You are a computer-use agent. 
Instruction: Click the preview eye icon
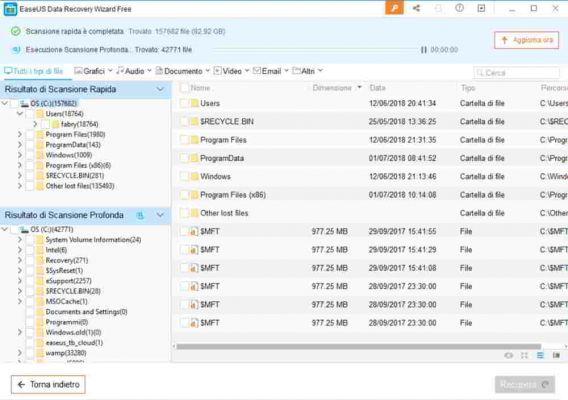(x=509, y=355)
